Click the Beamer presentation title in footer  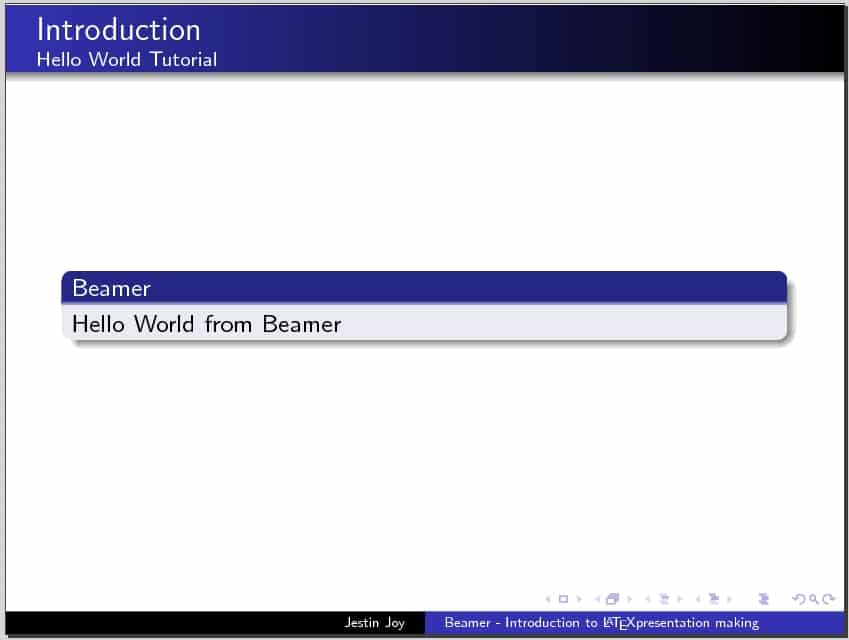pyautogui.click(x=601, y=623)
